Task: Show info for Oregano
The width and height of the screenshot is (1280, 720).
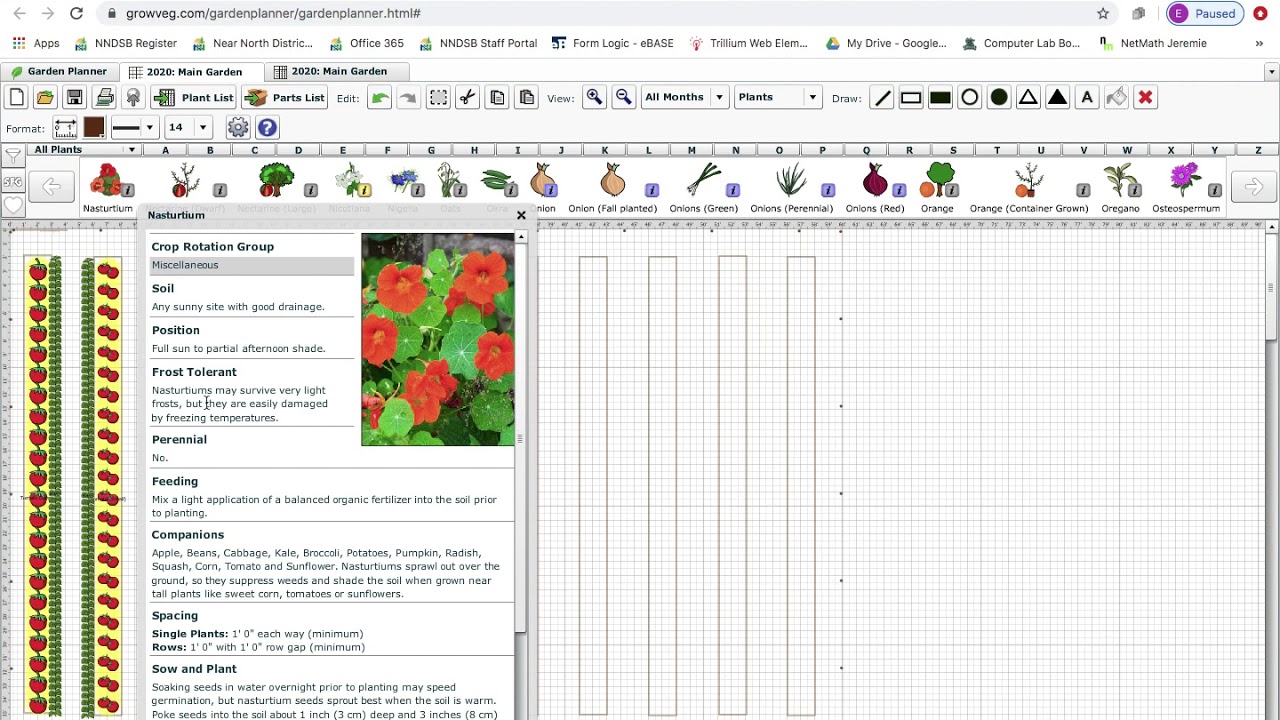Action: (1146, 190)
